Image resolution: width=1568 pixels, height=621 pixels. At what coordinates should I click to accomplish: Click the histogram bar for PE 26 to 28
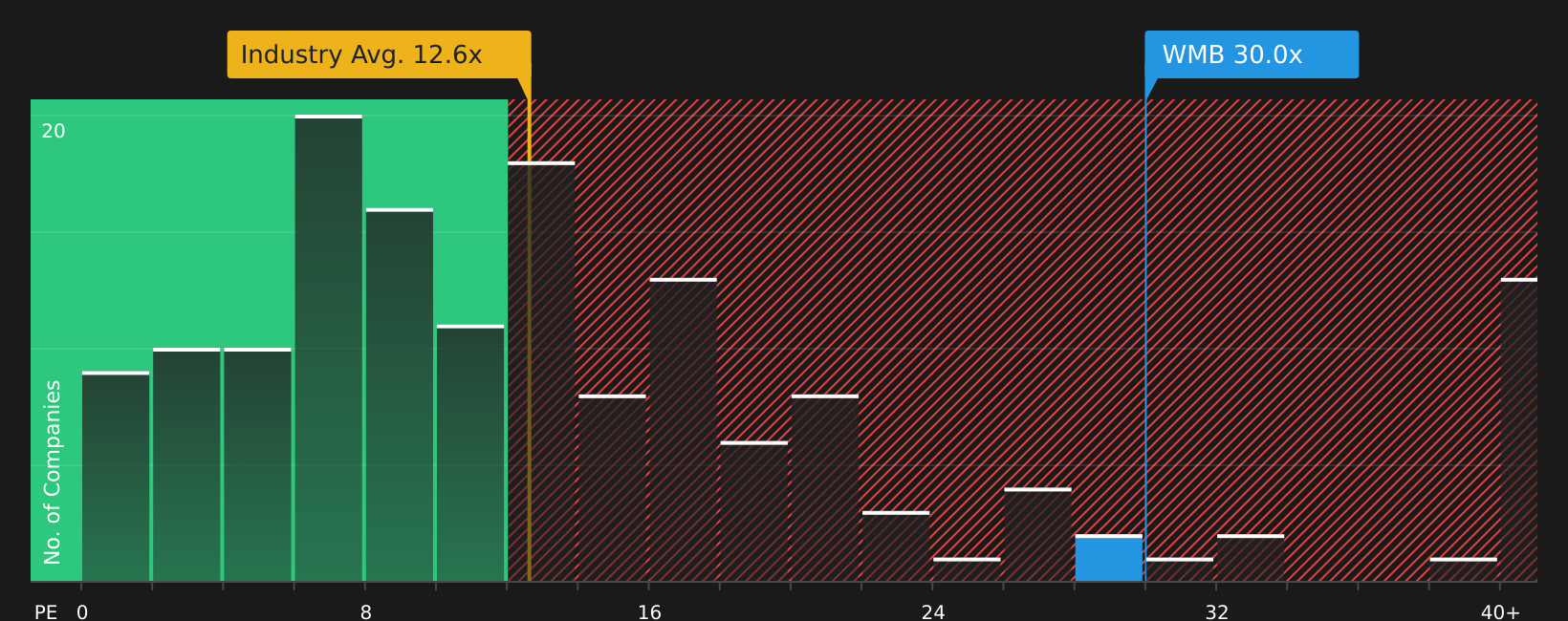(x=1038, y=535)
